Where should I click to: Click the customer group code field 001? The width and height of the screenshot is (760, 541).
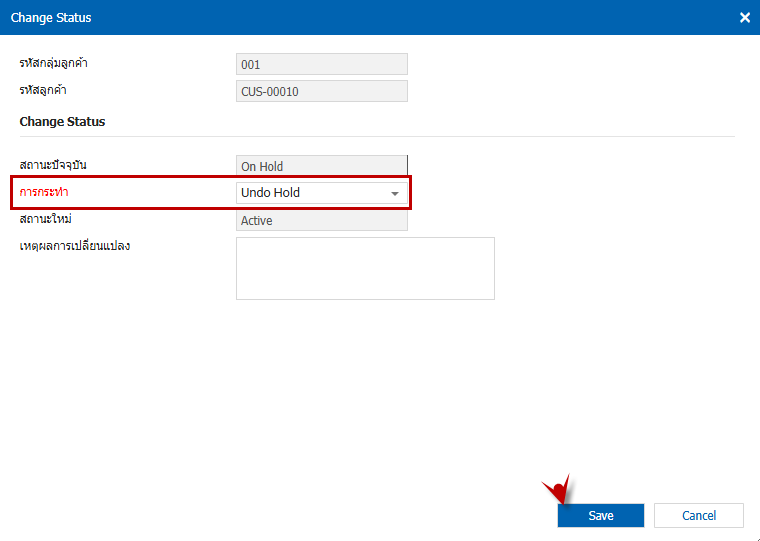tap(321, 64)
